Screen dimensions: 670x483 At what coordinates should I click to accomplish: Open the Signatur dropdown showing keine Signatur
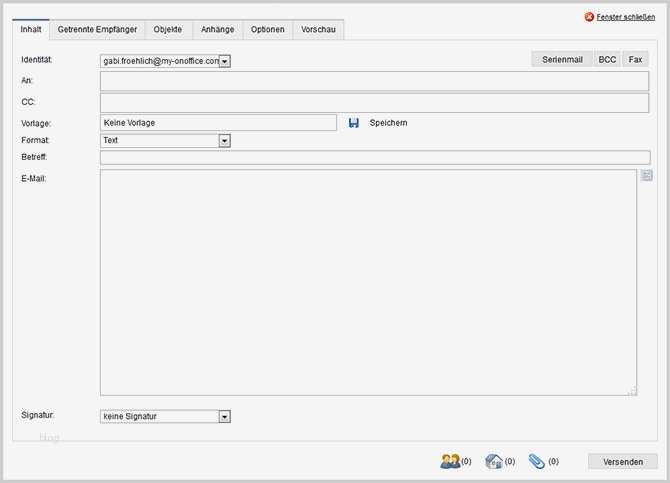(x=165, y=416)
